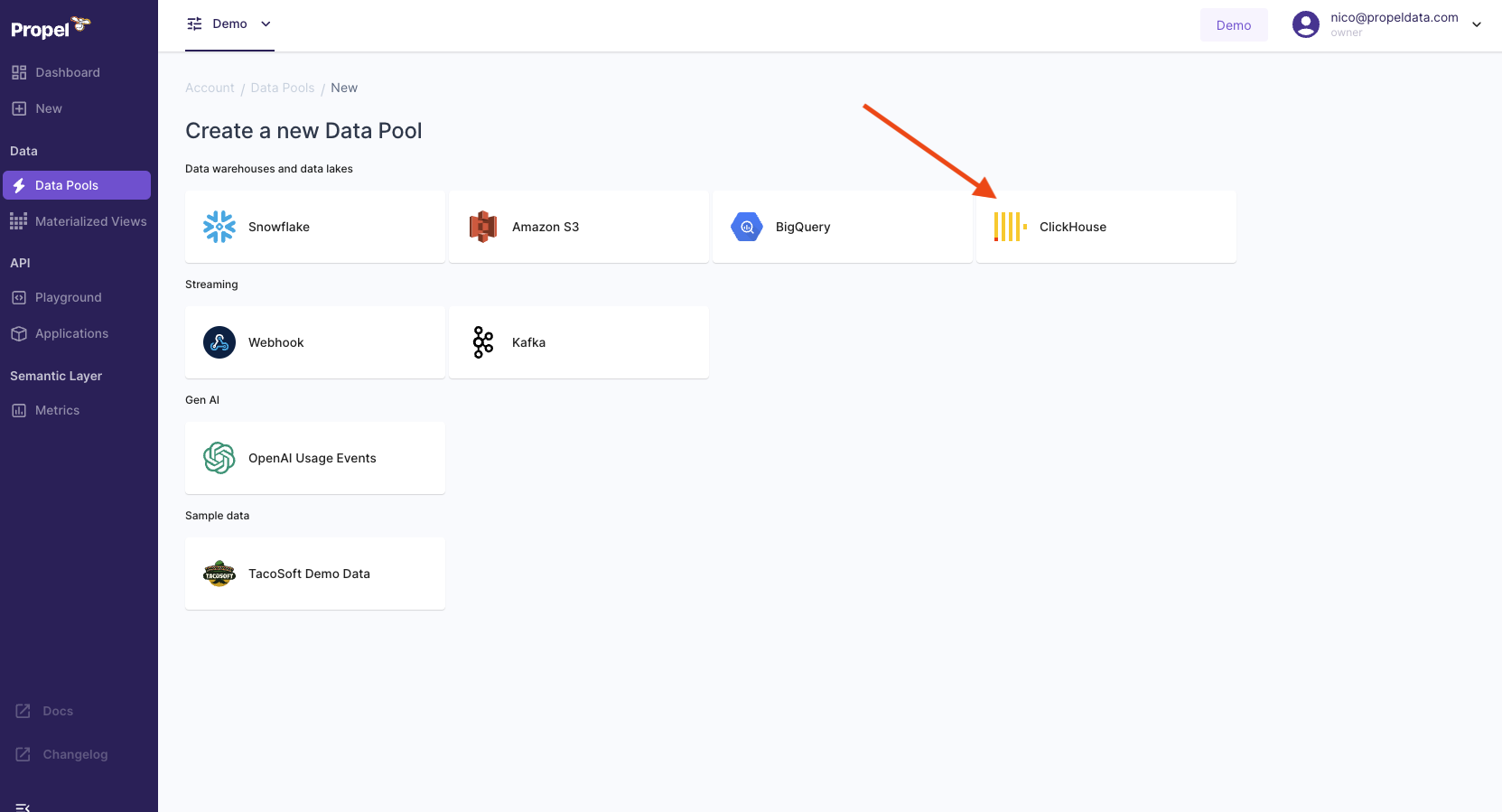Click the Streaming section label

pos(211,285)
